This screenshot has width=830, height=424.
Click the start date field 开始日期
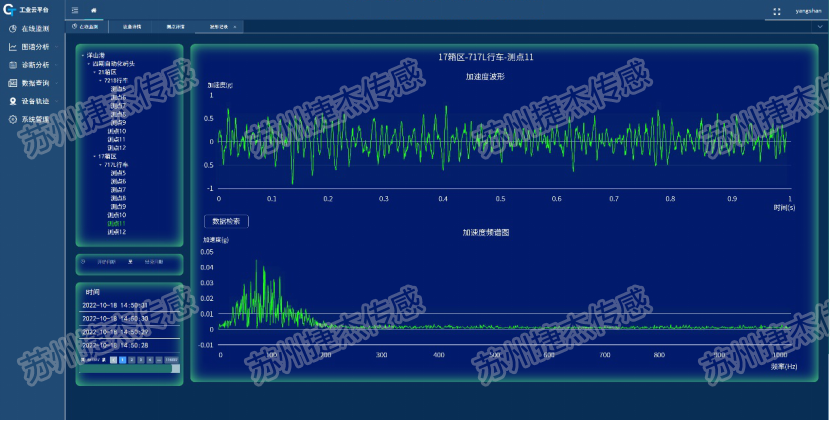(106, 261)
